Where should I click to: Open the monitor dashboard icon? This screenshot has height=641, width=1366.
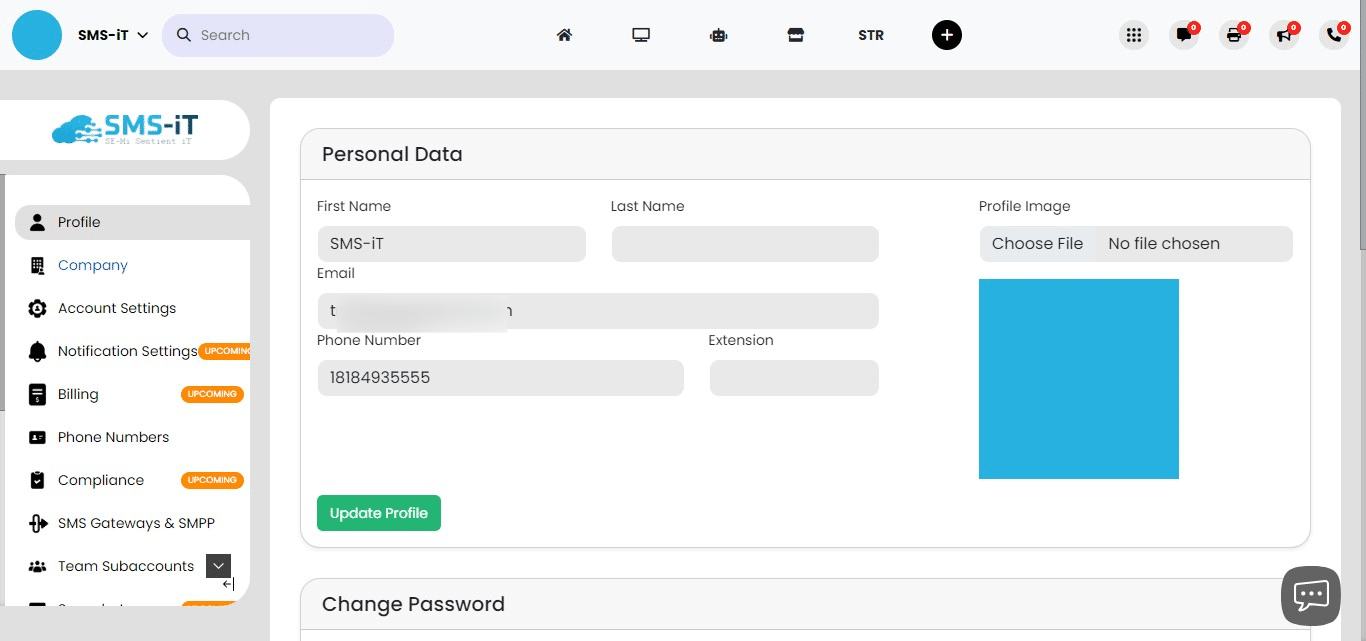641,35
